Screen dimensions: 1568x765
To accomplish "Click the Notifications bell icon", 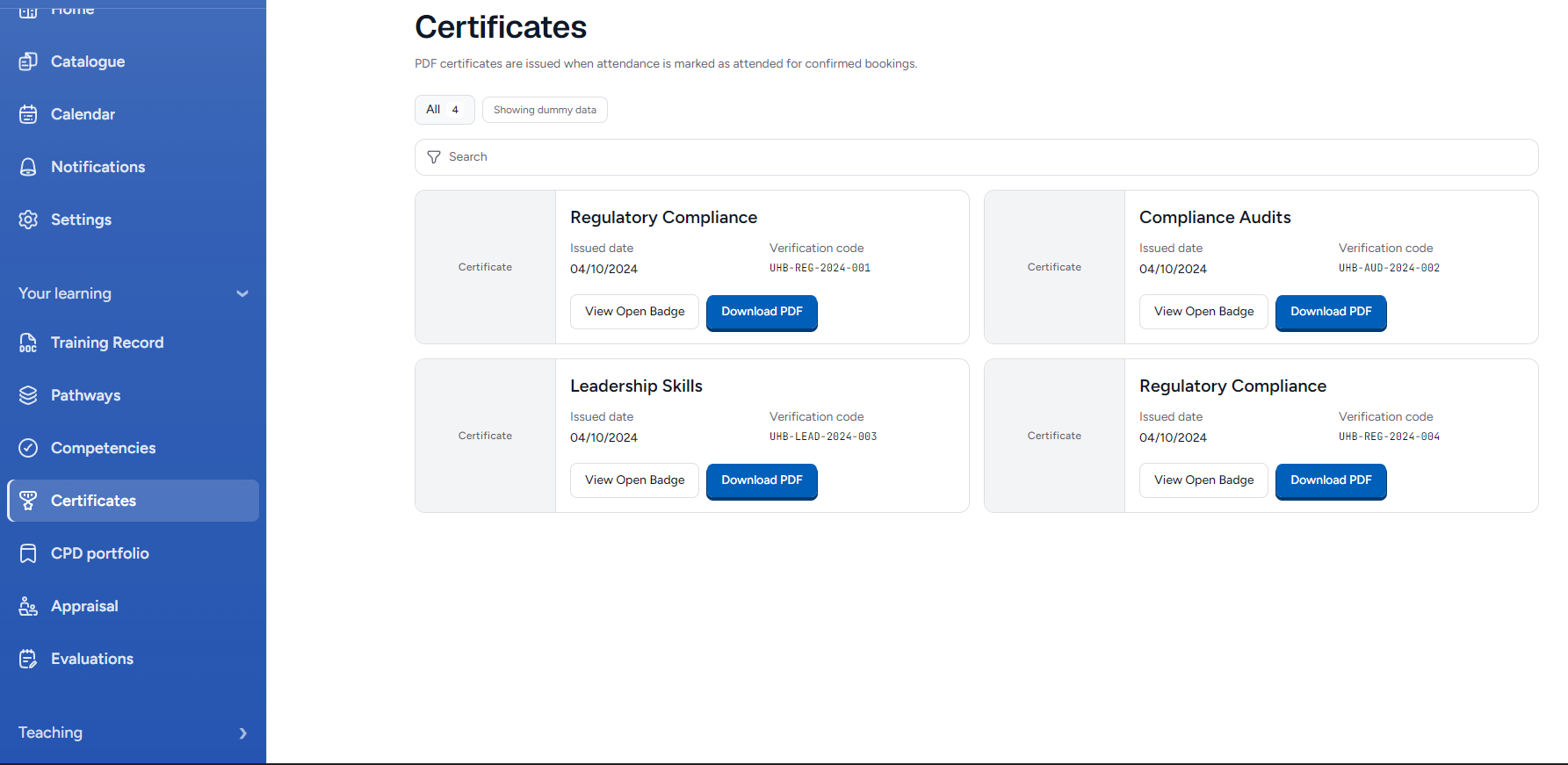I will [x=28, y=167].
